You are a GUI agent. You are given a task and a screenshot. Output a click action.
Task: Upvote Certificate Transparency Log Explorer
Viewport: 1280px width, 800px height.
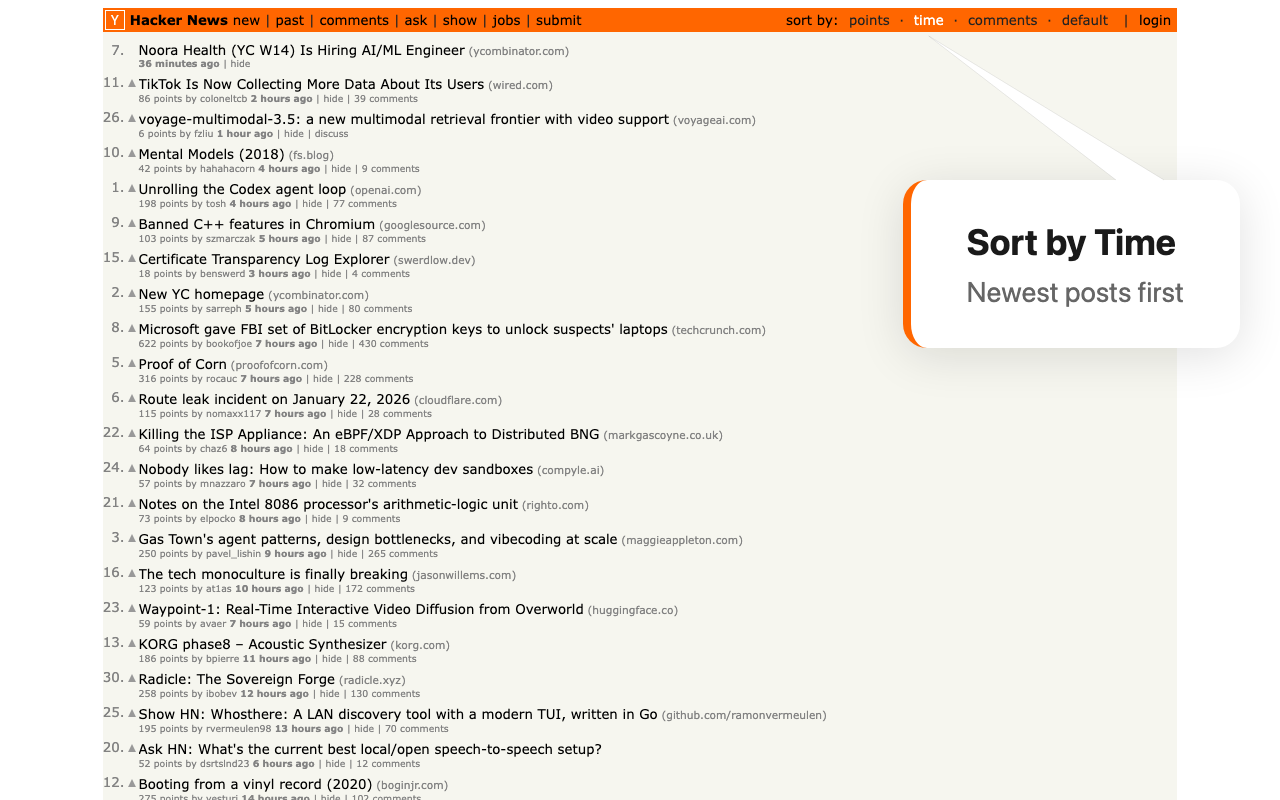coord(132,258)
